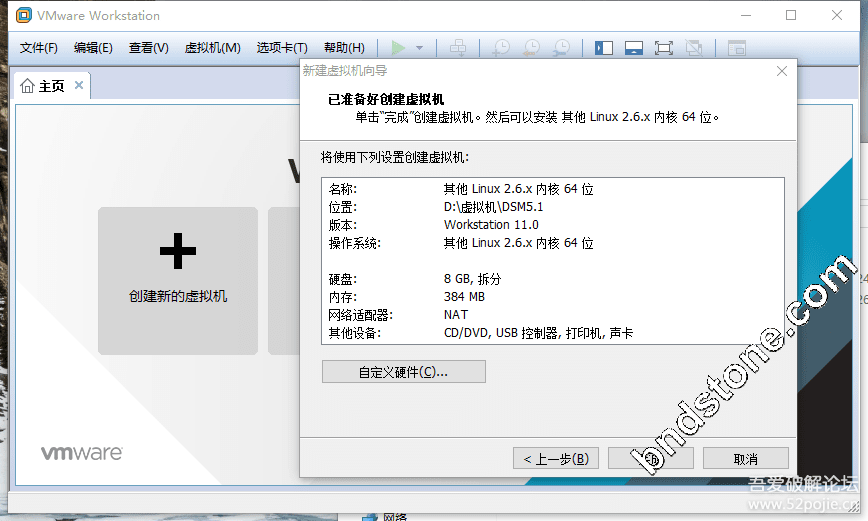Click the 自定义硬件(C)... button
This screenshot has height=521, width=868.
[x=404, y=372]
